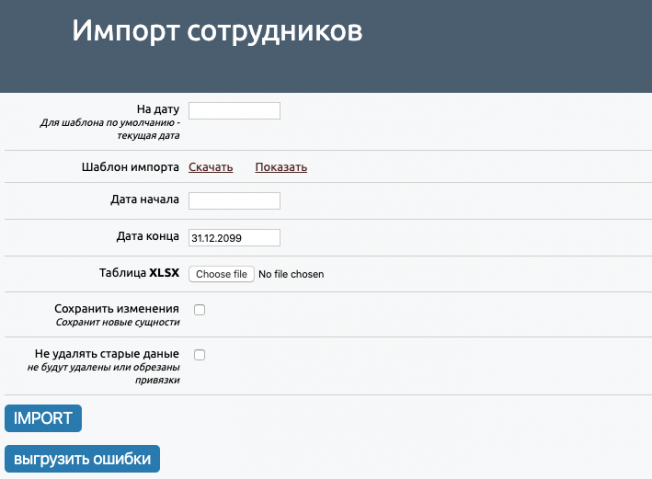Click the "Шаблон импорта" label
The width and height of the screenshot is (652, 479).
(x=130, y=167)
